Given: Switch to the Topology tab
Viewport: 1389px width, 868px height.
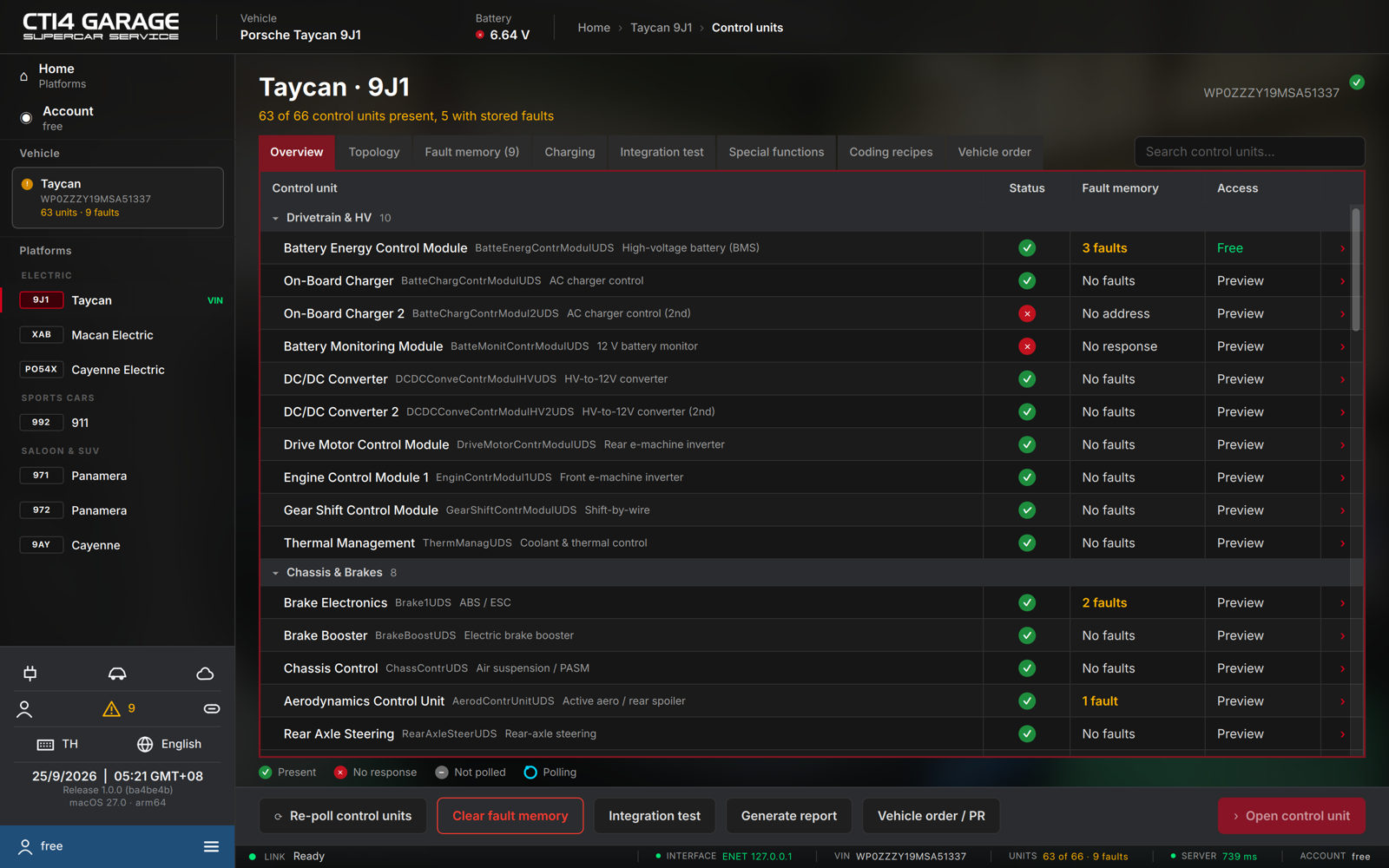Looking at the screenshot, I should [x=374, y=152].
